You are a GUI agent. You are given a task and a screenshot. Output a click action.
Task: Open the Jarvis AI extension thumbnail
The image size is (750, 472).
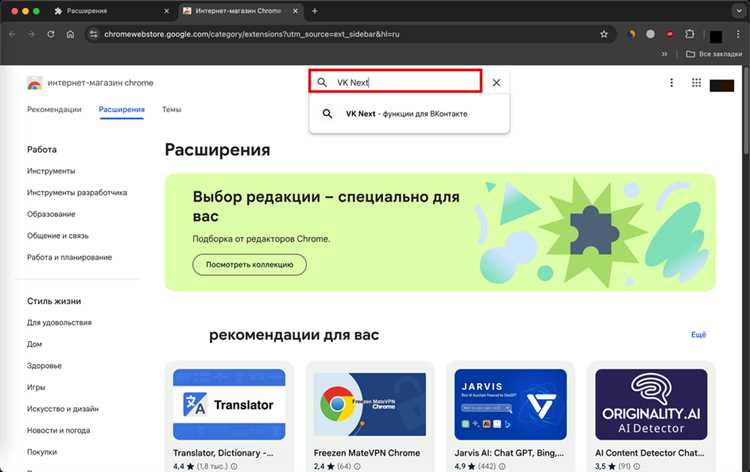tap(510, 405)
